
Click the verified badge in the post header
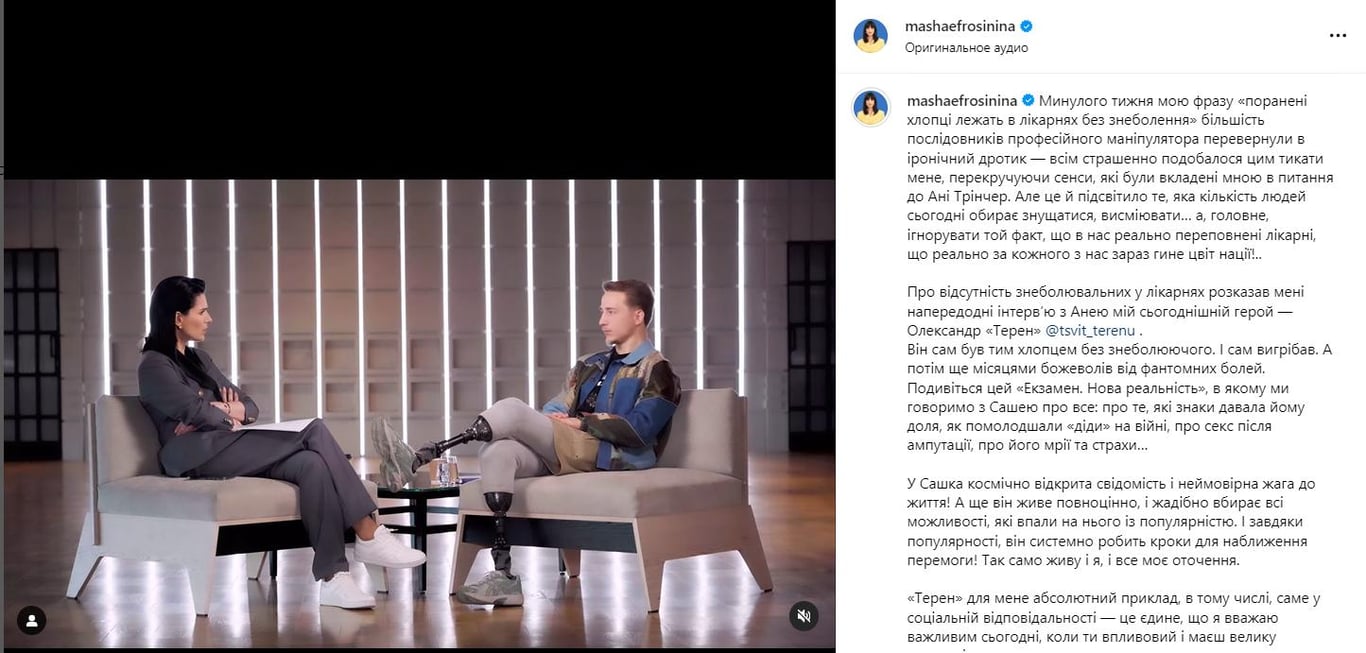point(1025,26)
